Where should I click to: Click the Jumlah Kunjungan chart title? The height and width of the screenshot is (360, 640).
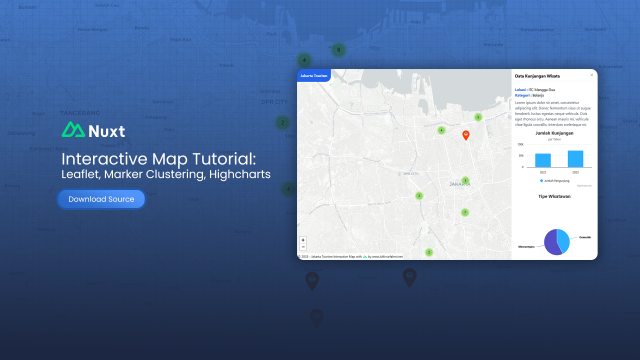pos(554,133)
